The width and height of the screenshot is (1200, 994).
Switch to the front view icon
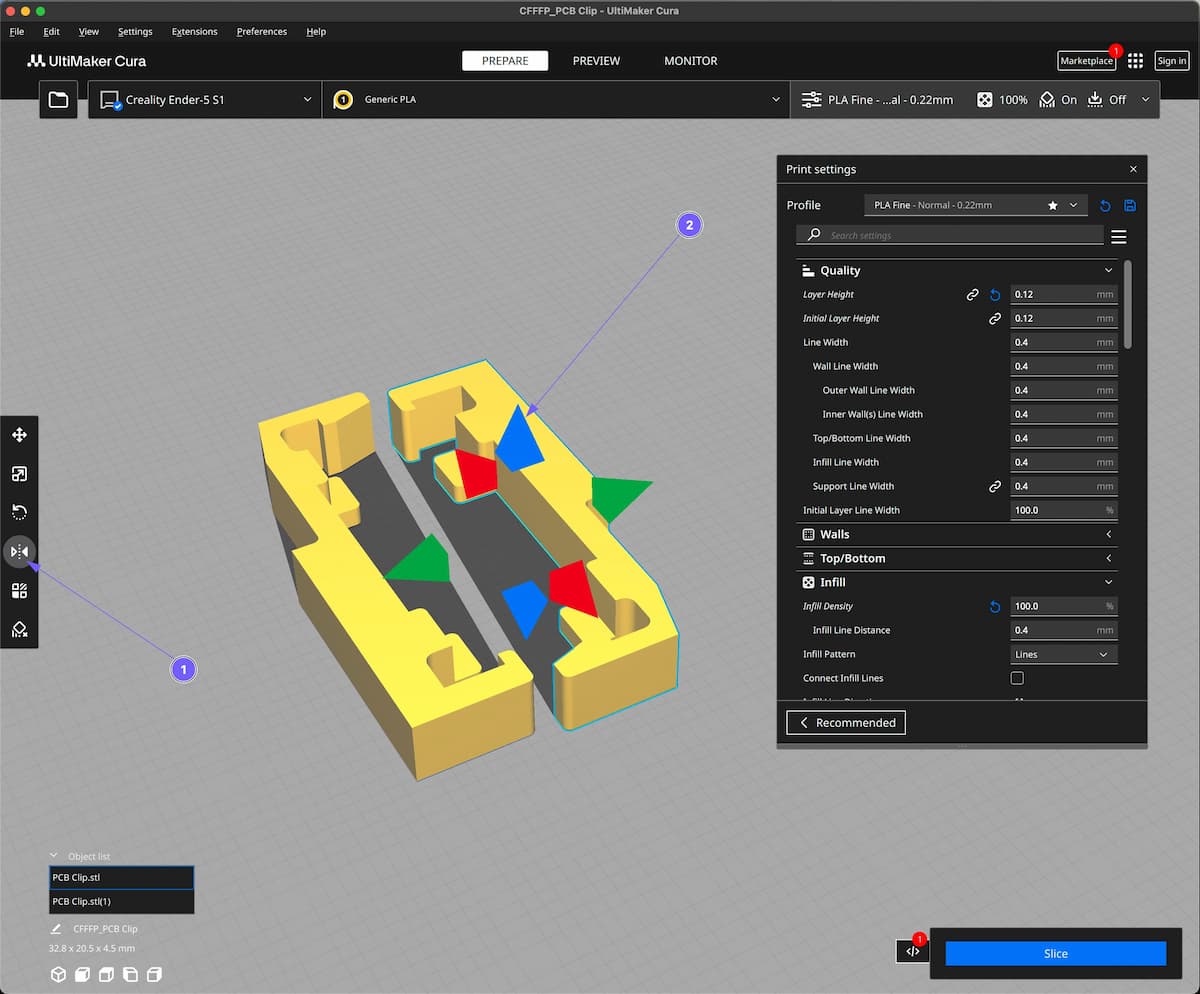(82, 974)
